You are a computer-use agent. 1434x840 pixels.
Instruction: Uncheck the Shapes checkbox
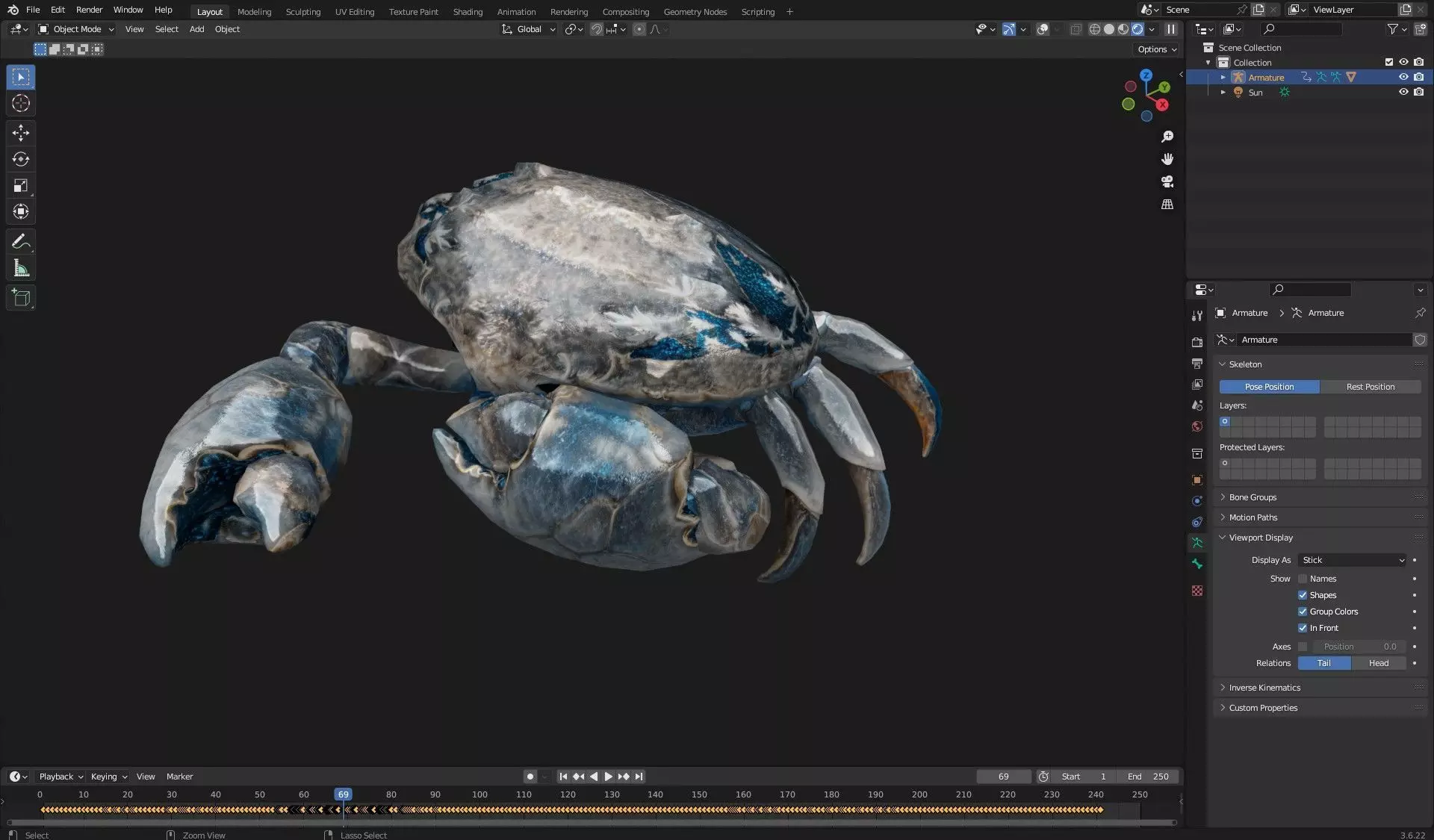[1303, 595]
